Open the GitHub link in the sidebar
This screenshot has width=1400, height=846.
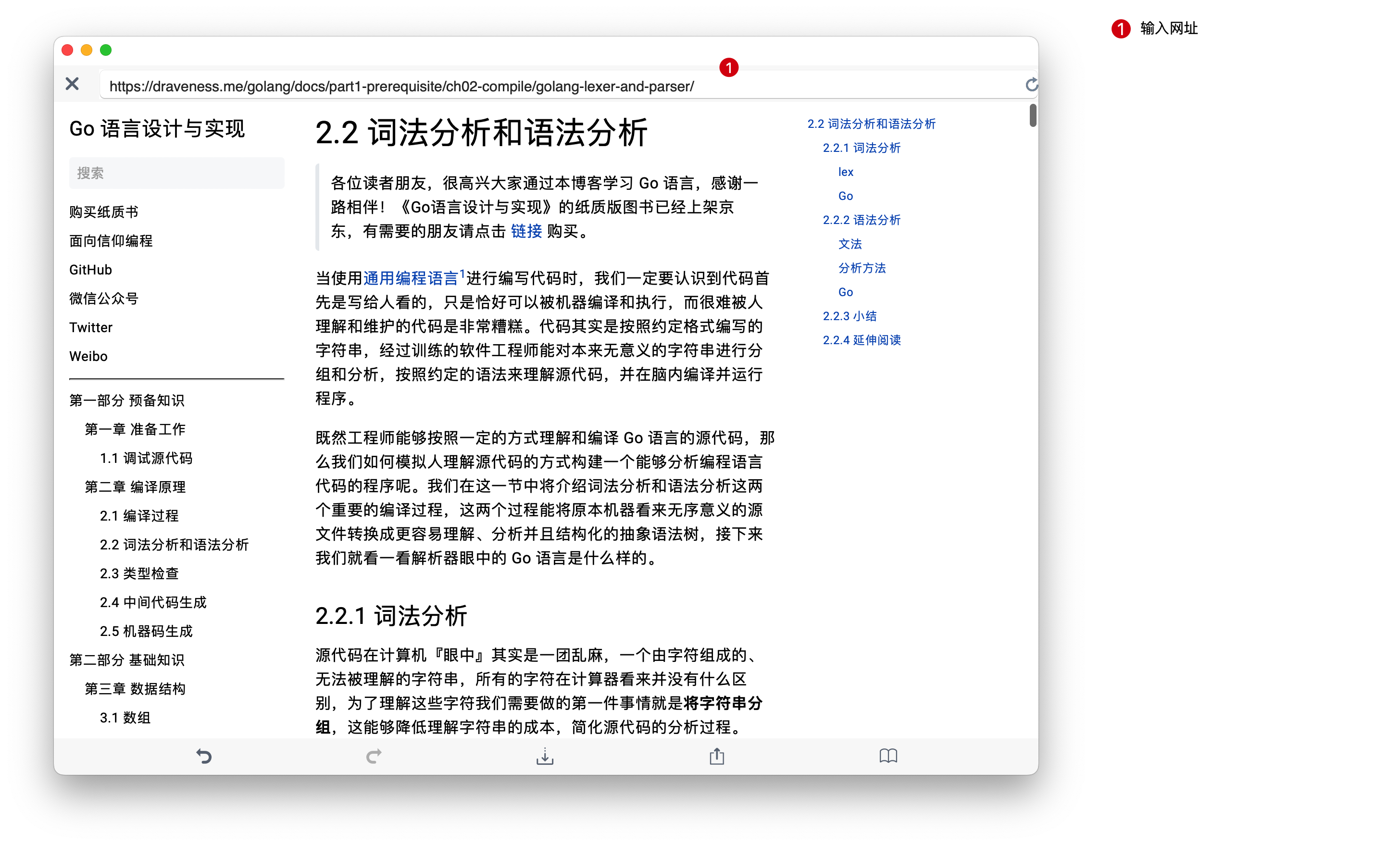[x=90, y=269]
